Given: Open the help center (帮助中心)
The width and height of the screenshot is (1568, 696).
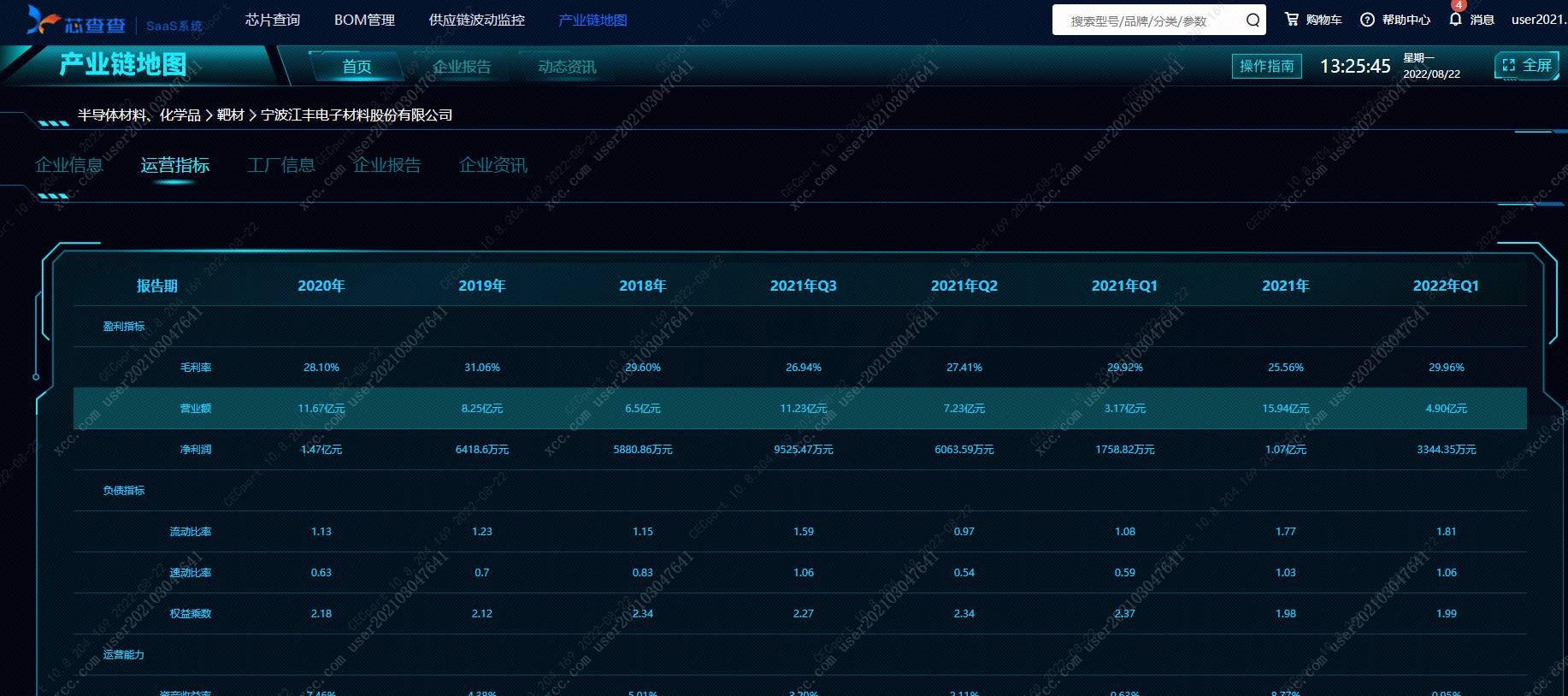Looking at the screenshot, I should pos(1395,20).
